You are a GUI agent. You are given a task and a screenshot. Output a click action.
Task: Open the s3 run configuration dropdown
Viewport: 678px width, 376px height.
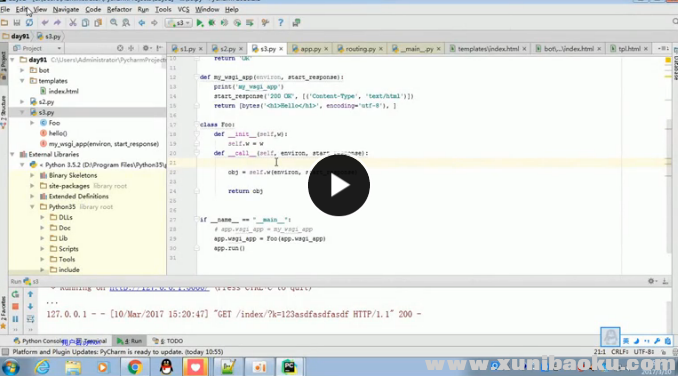179,23
